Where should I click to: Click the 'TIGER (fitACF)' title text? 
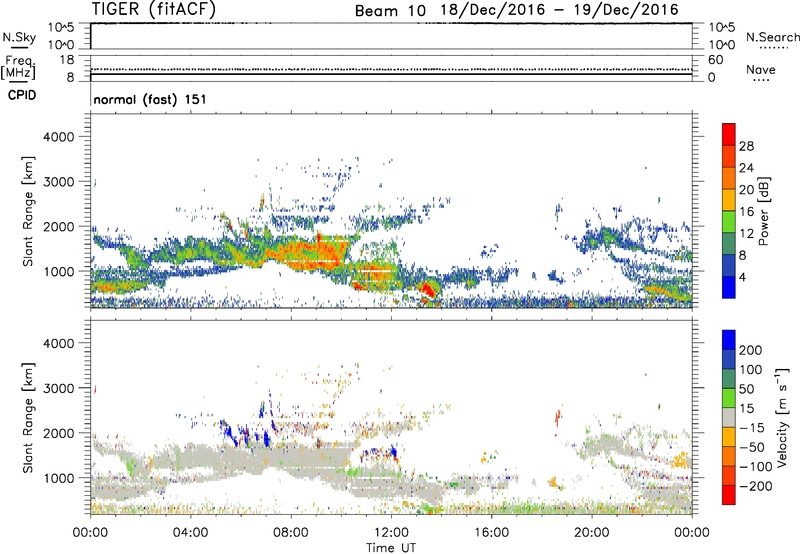click(x=154, y=9)
